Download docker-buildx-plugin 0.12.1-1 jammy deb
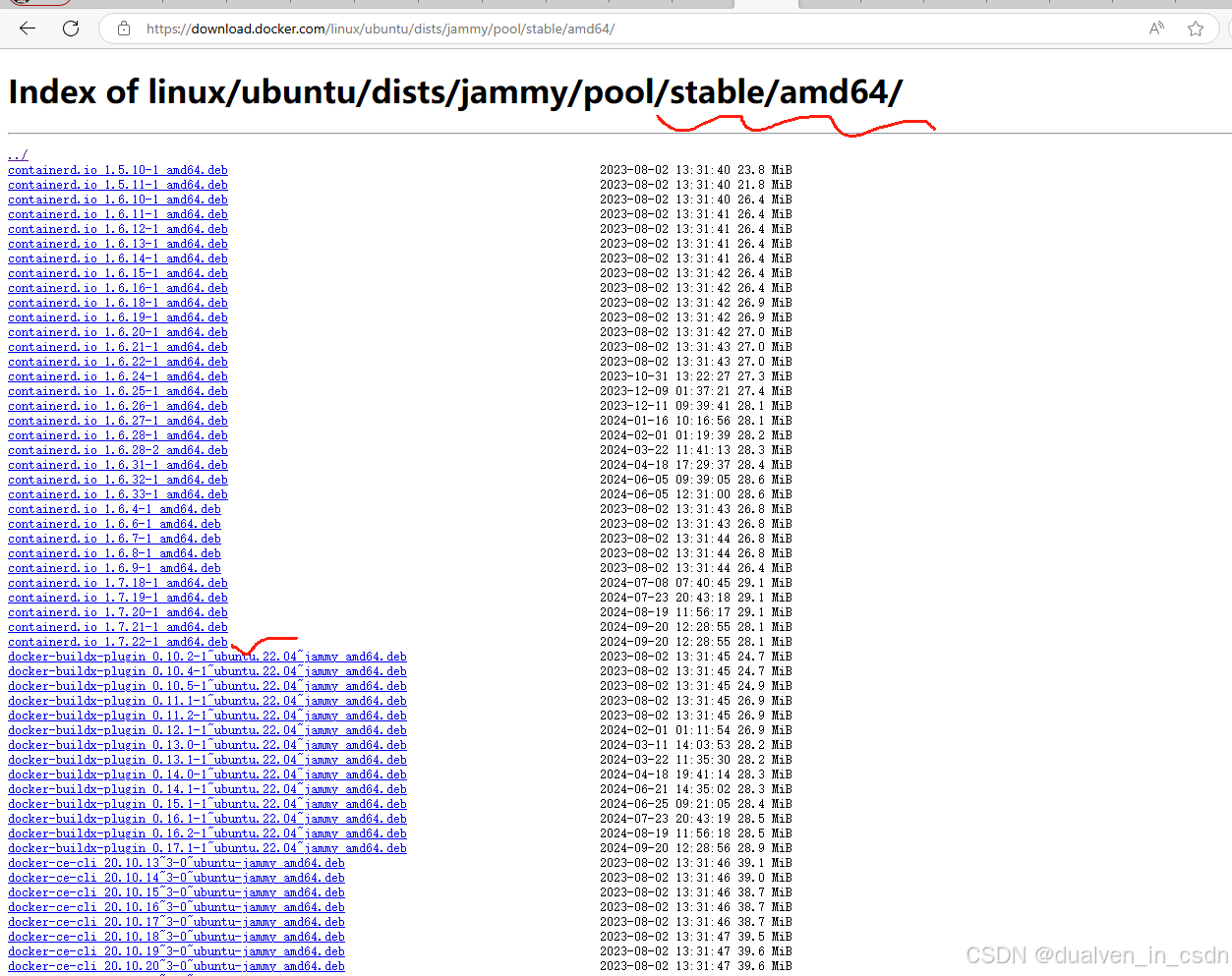Viewport: 1232px width, 976px height. pos(207,730)
